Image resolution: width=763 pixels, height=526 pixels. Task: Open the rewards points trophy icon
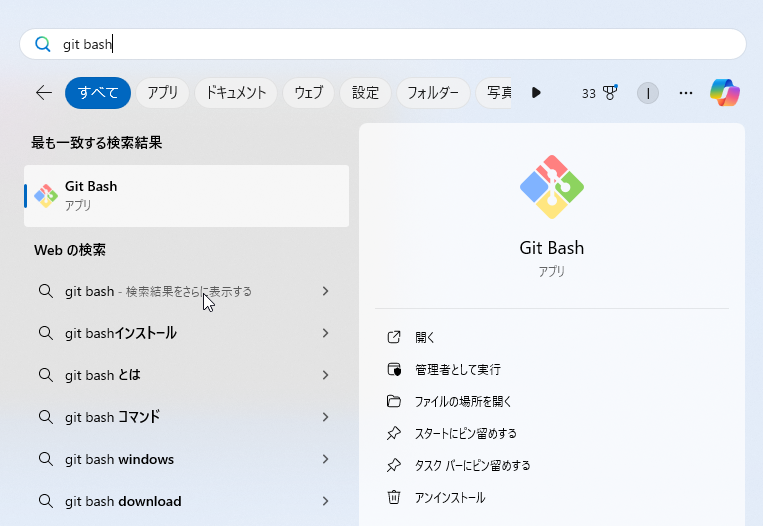[610, 92]
